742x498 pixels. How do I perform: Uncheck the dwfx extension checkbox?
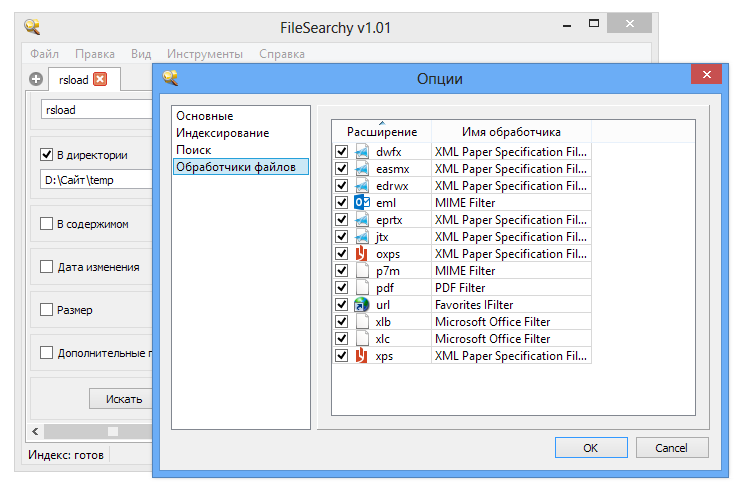coord(341,152)
